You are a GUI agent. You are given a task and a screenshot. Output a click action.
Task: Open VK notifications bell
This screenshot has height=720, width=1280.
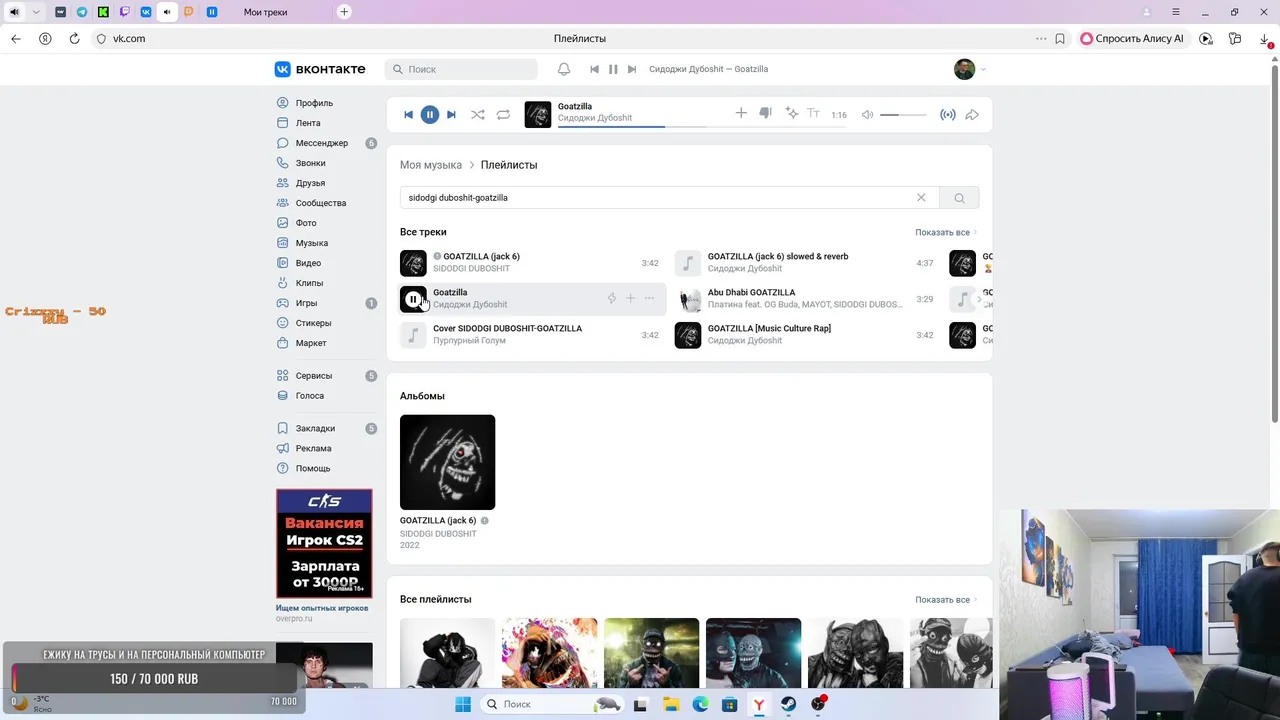click(x=564, y=69)
